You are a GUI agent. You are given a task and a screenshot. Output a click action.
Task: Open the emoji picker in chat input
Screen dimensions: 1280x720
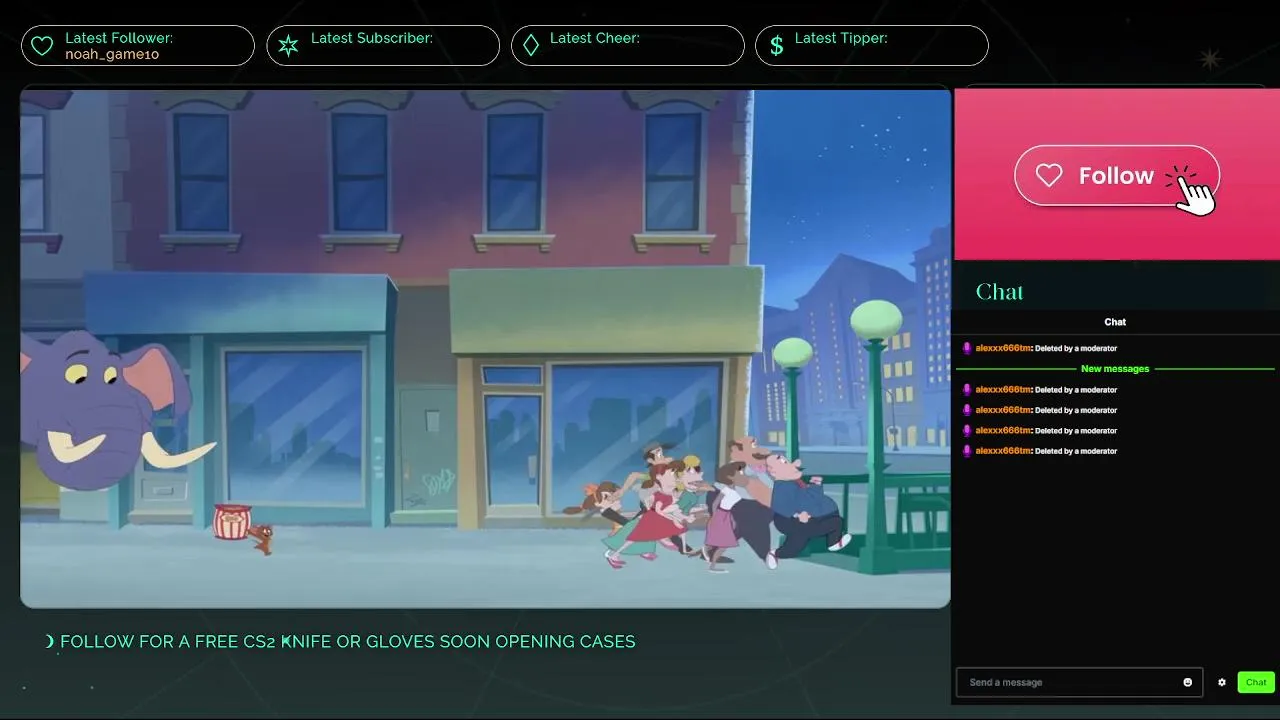[1188, 682]
